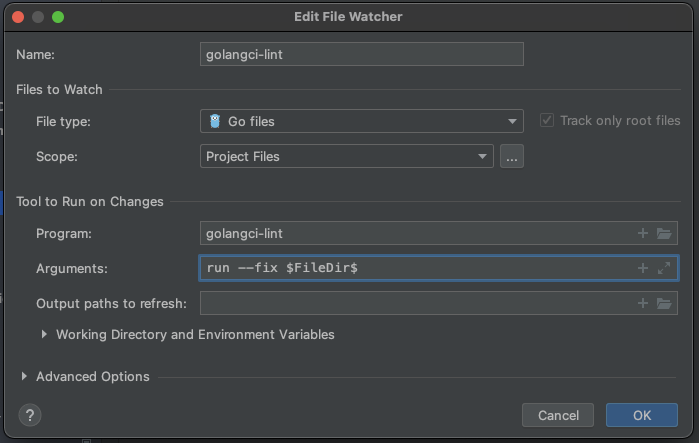This screenshot has height=443, width=699.
Task: Click the Go gopher file type icon
Action: pyautogui.click(x=215, y=121)
